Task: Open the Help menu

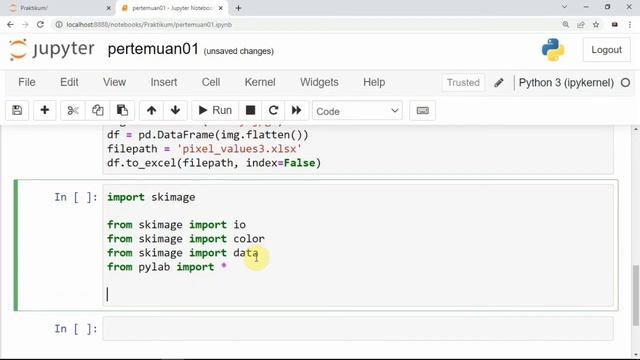Action: click(x=374, y=82)
